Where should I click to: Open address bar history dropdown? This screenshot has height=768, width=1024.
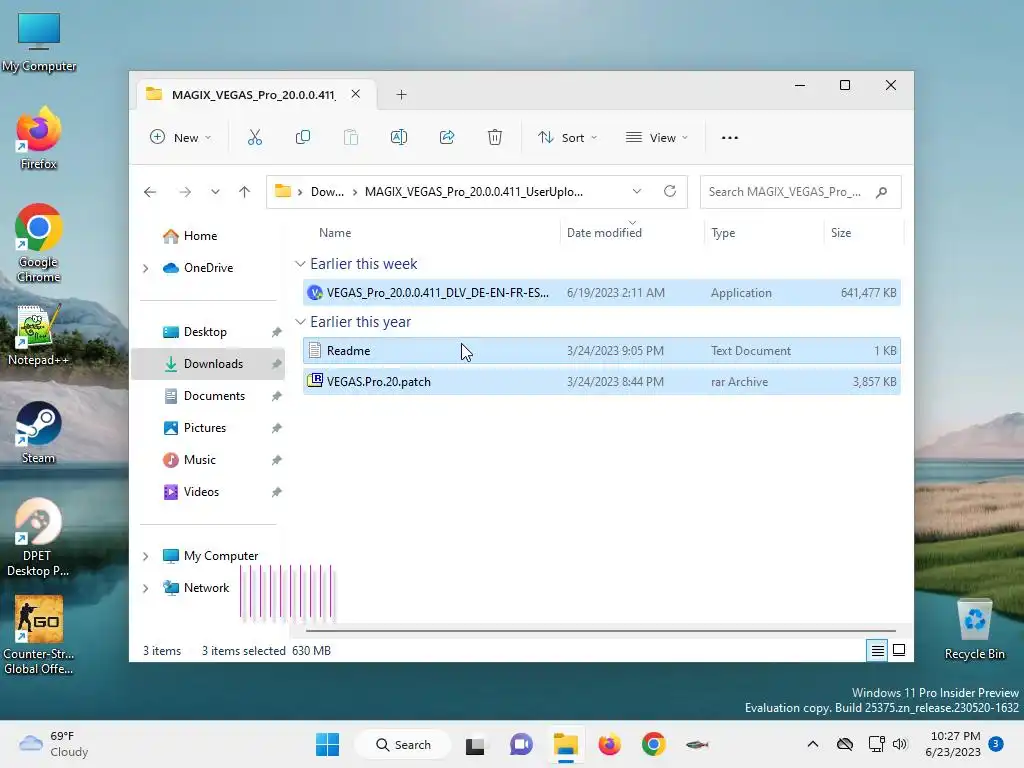637,191
